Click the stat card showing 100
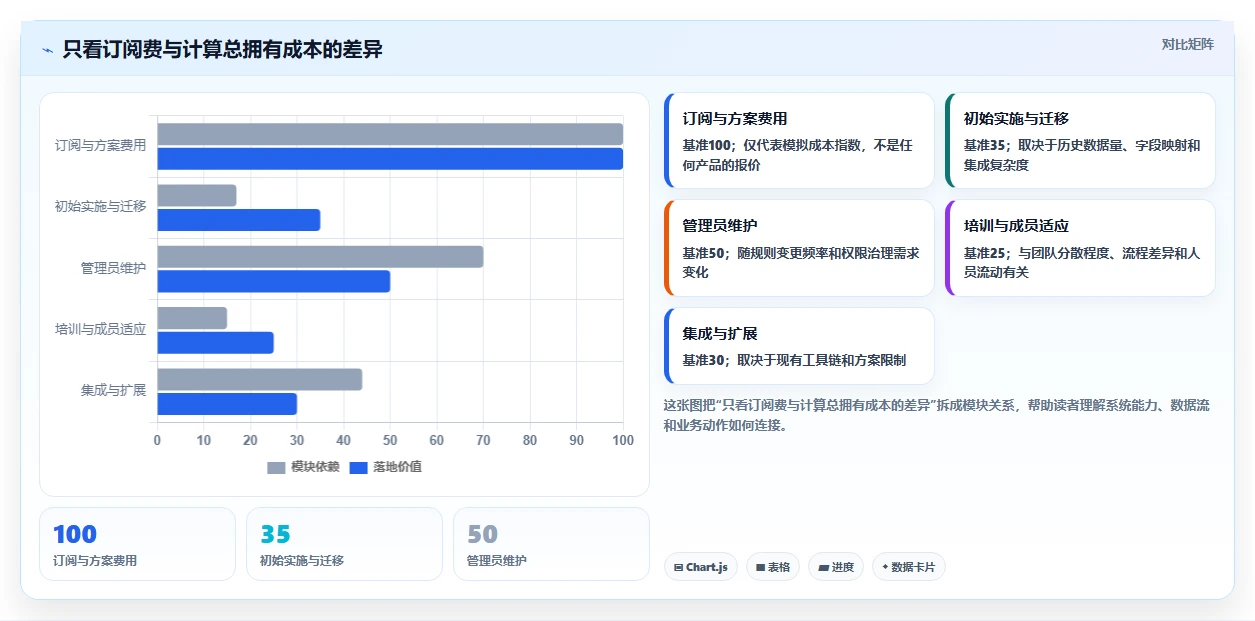1255x621 pixels. (x=137, y=544)
